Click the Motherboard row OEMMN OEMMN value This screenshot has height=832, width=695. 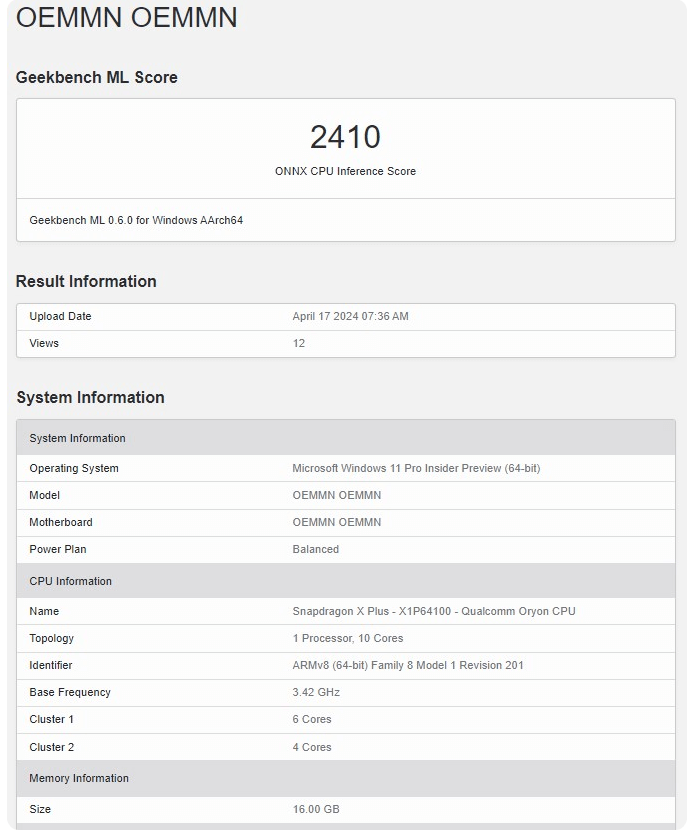tap(336, 522)
